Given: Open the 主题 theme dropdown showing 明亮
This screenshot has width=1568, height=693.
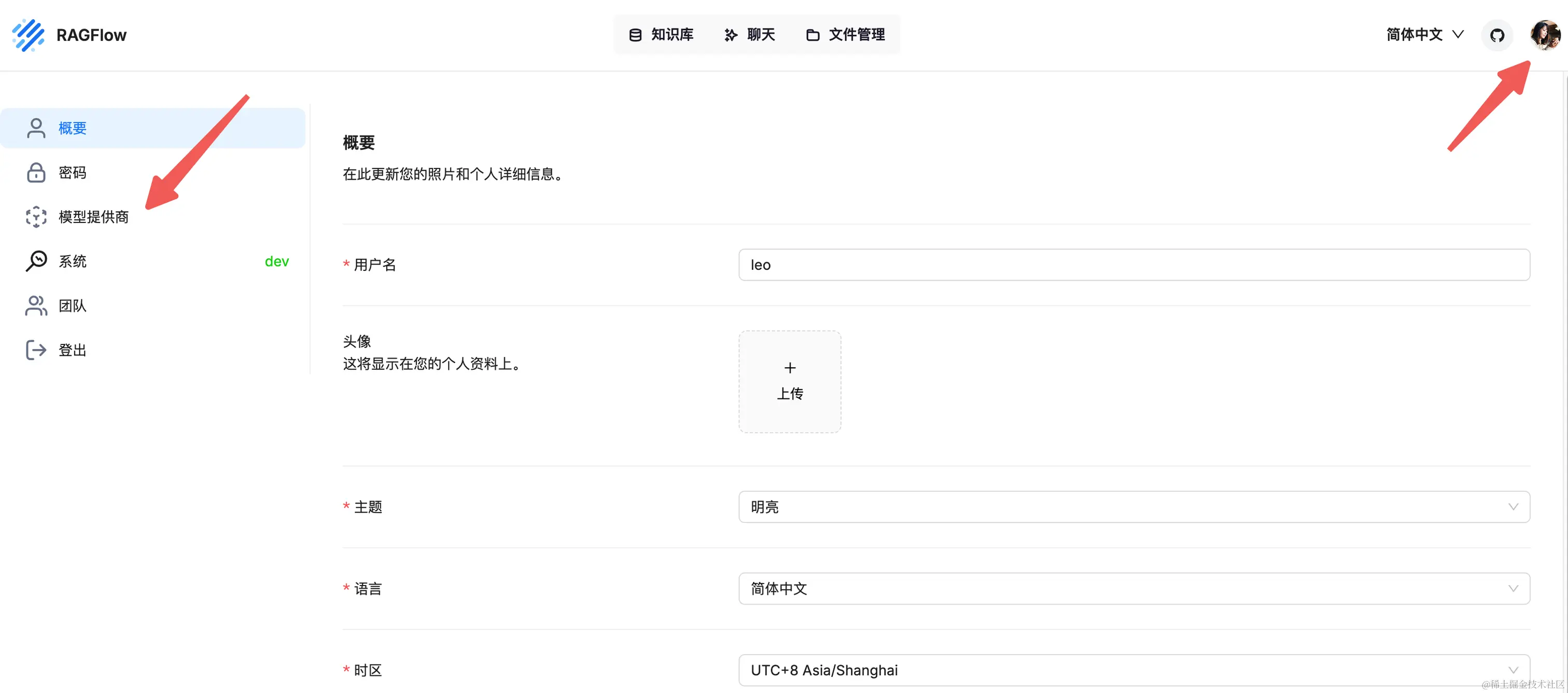Looking at the screenshot, I should tap(1133, 507).
